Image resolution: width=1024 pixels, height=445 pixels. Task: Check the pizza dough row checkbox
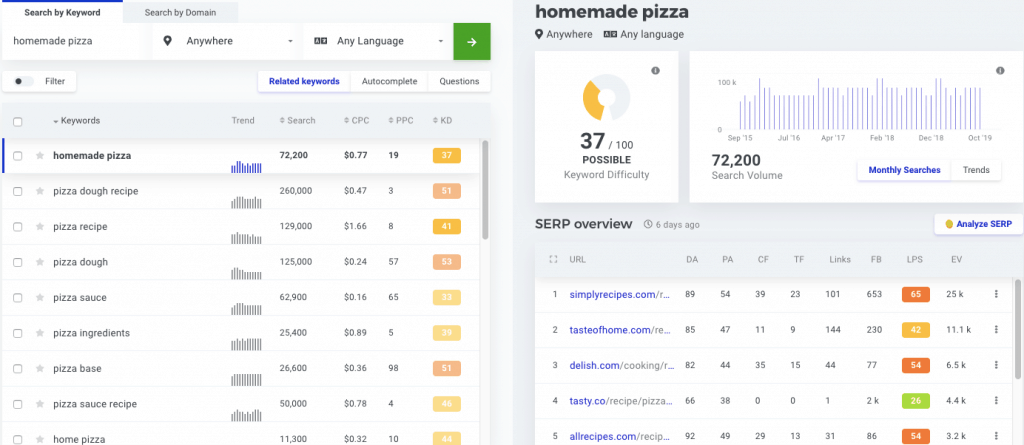18,262
